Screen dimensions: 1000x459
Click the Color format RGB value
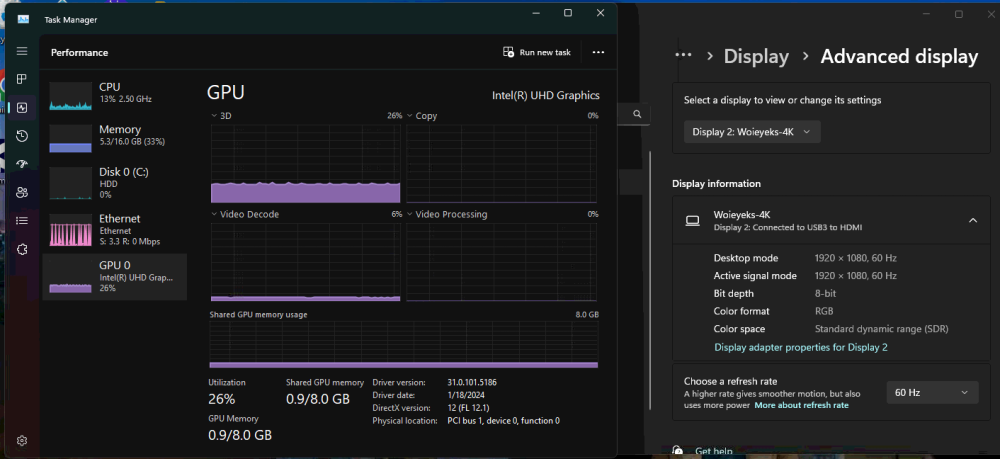pos(824,312)
